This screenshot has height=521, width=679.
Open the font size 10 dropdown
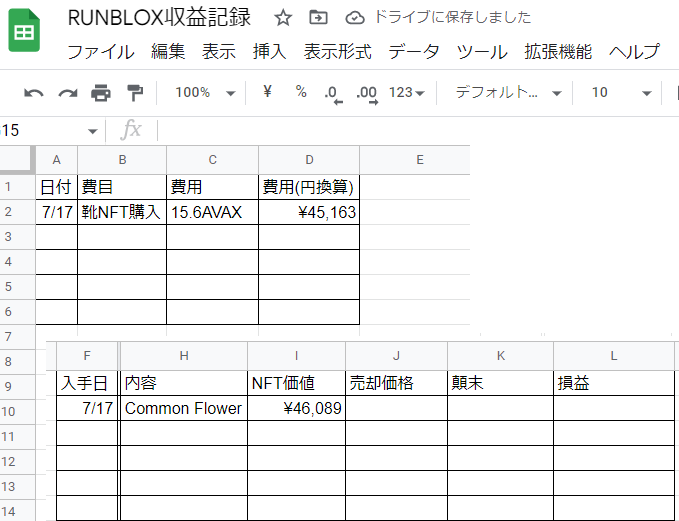(x=621, y=92)
